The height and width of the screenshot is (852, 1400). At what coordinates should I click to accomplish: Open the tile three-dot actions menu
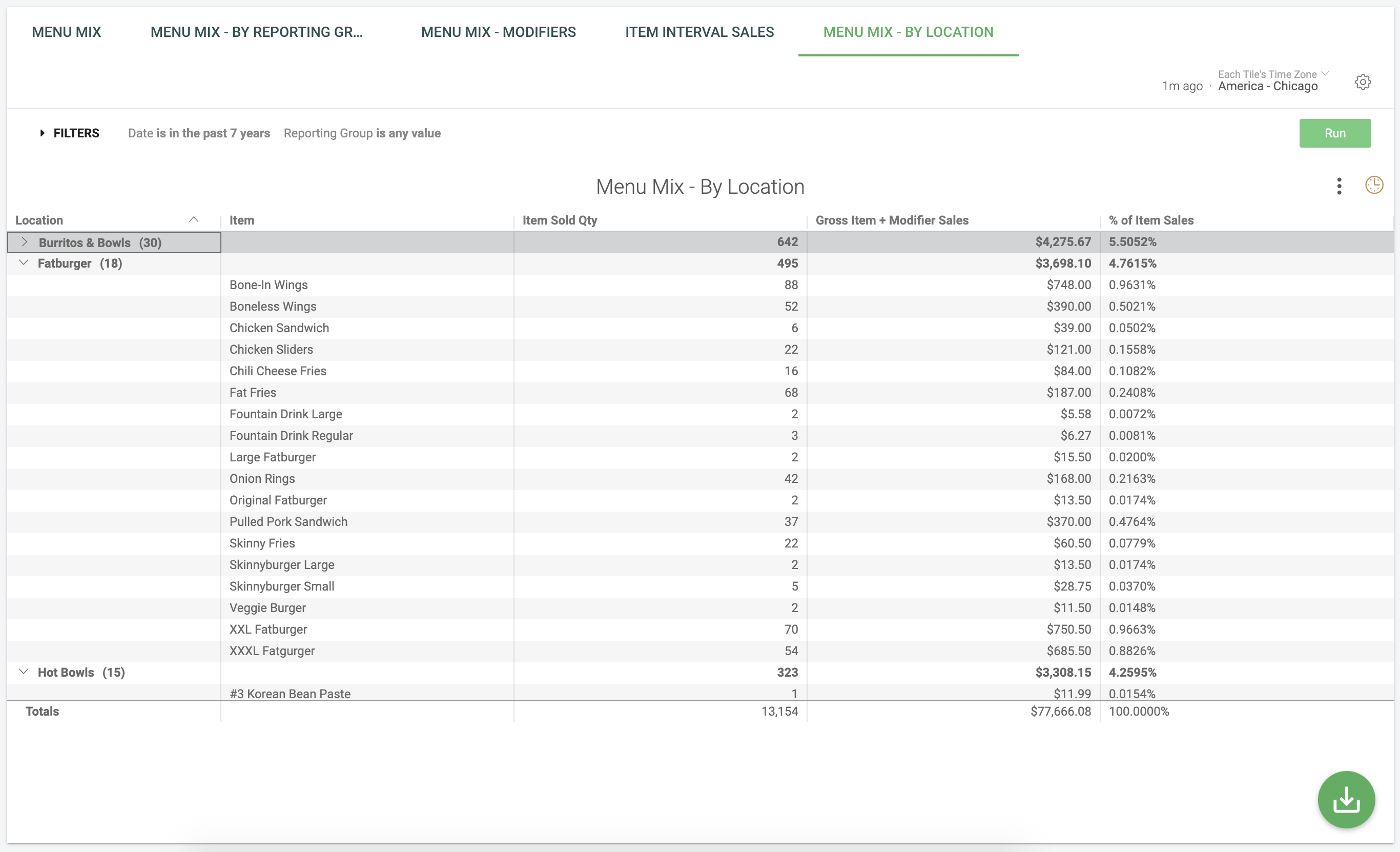pyautogui.click(x=1339, y=187)
